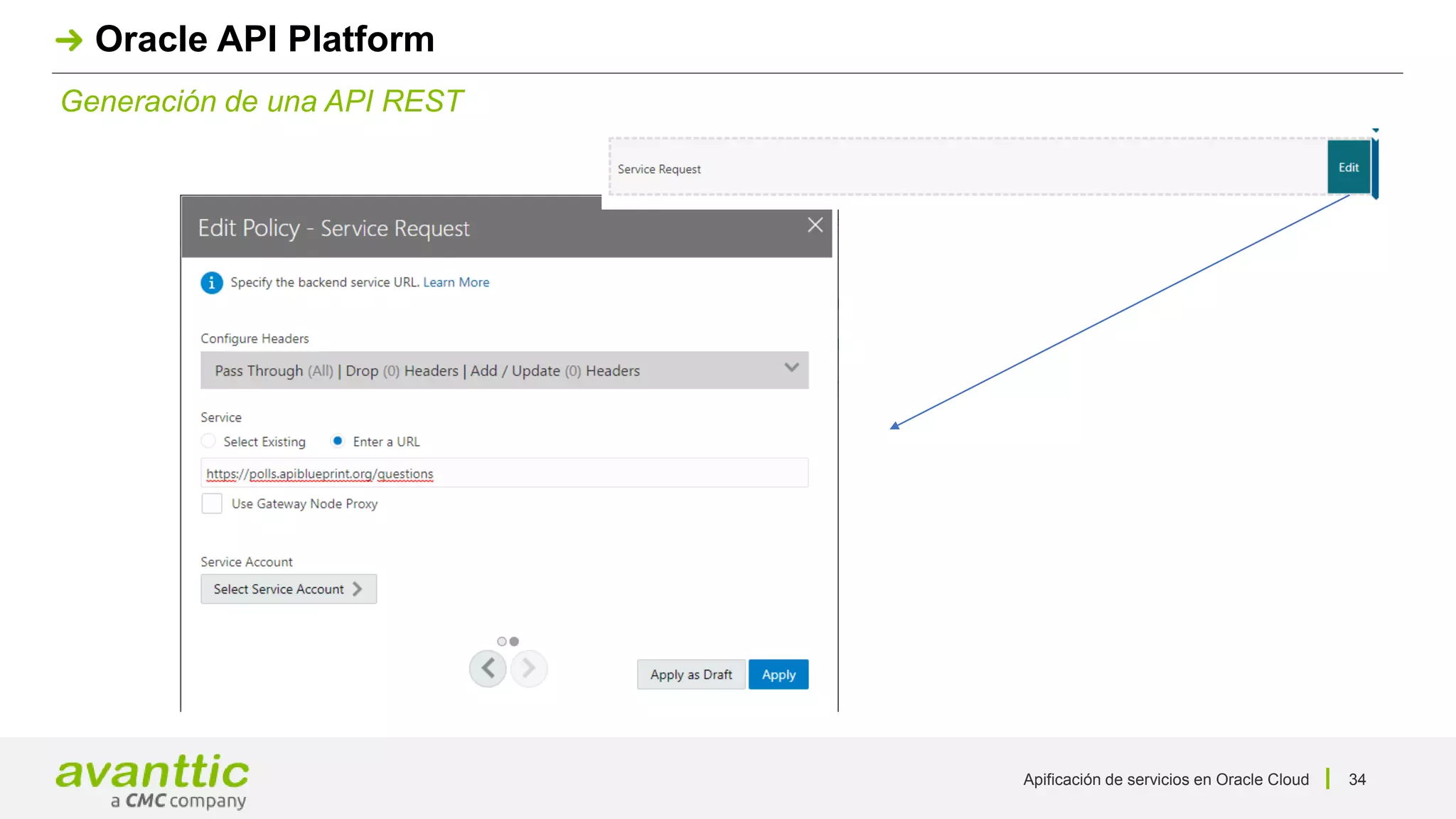
Task: Click the blue Apply button
Action: click(778, 675)
